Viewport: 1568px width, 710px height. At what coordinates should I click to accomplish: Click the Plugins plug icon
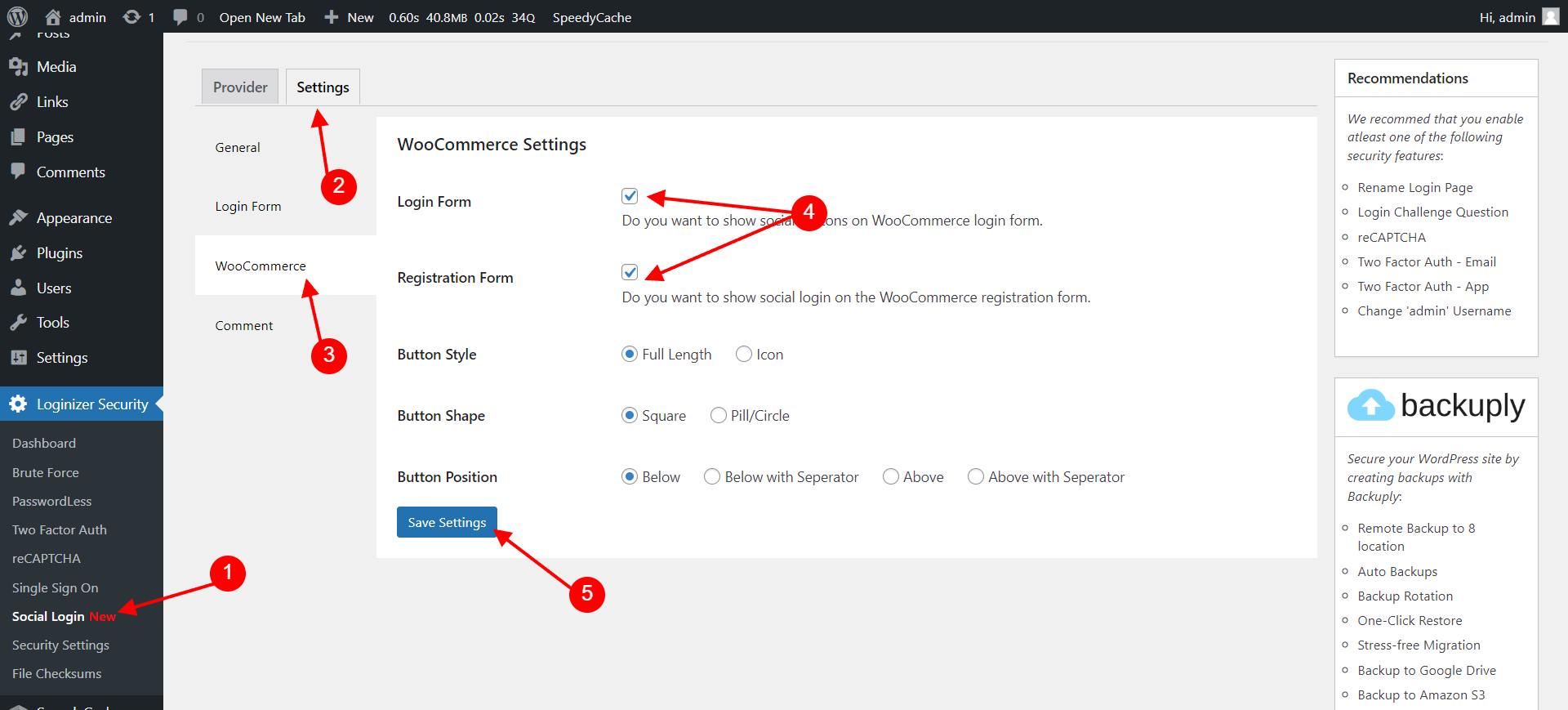tap(18, 252)
